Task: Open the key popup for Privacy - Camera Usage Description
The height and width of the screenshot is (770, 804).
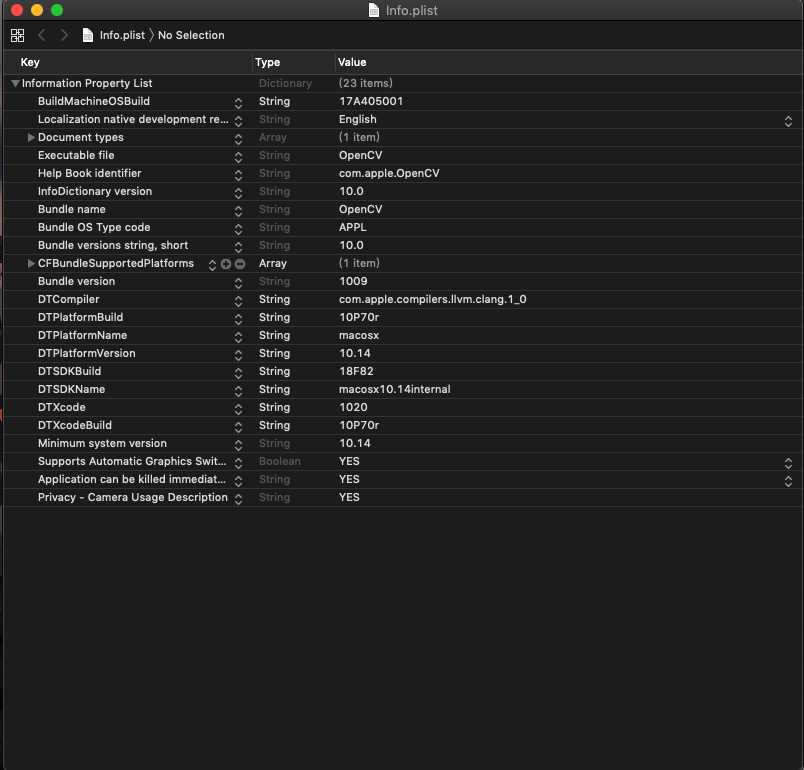Action: (238, 499)
